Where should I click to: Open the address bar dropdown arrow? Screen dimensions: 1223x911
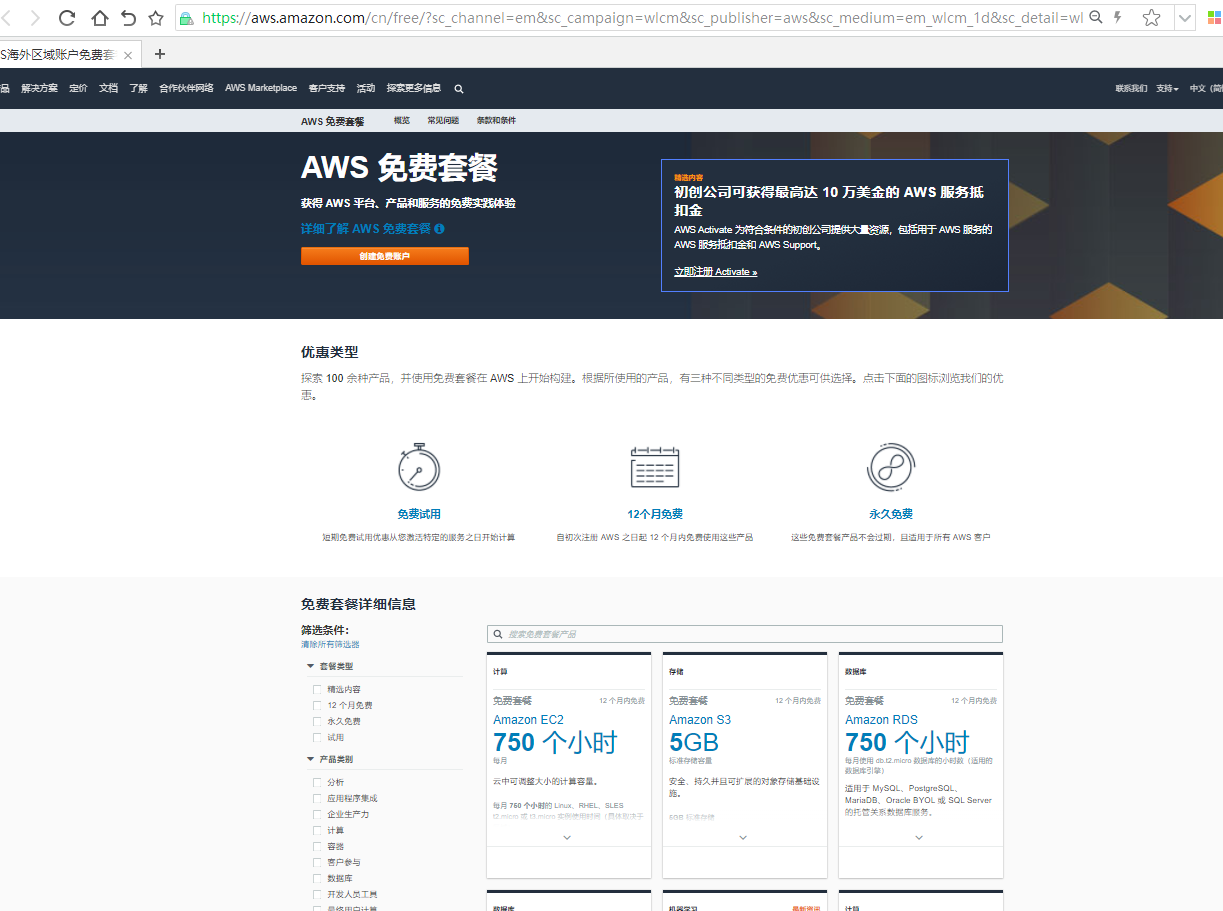point(1185,18)
